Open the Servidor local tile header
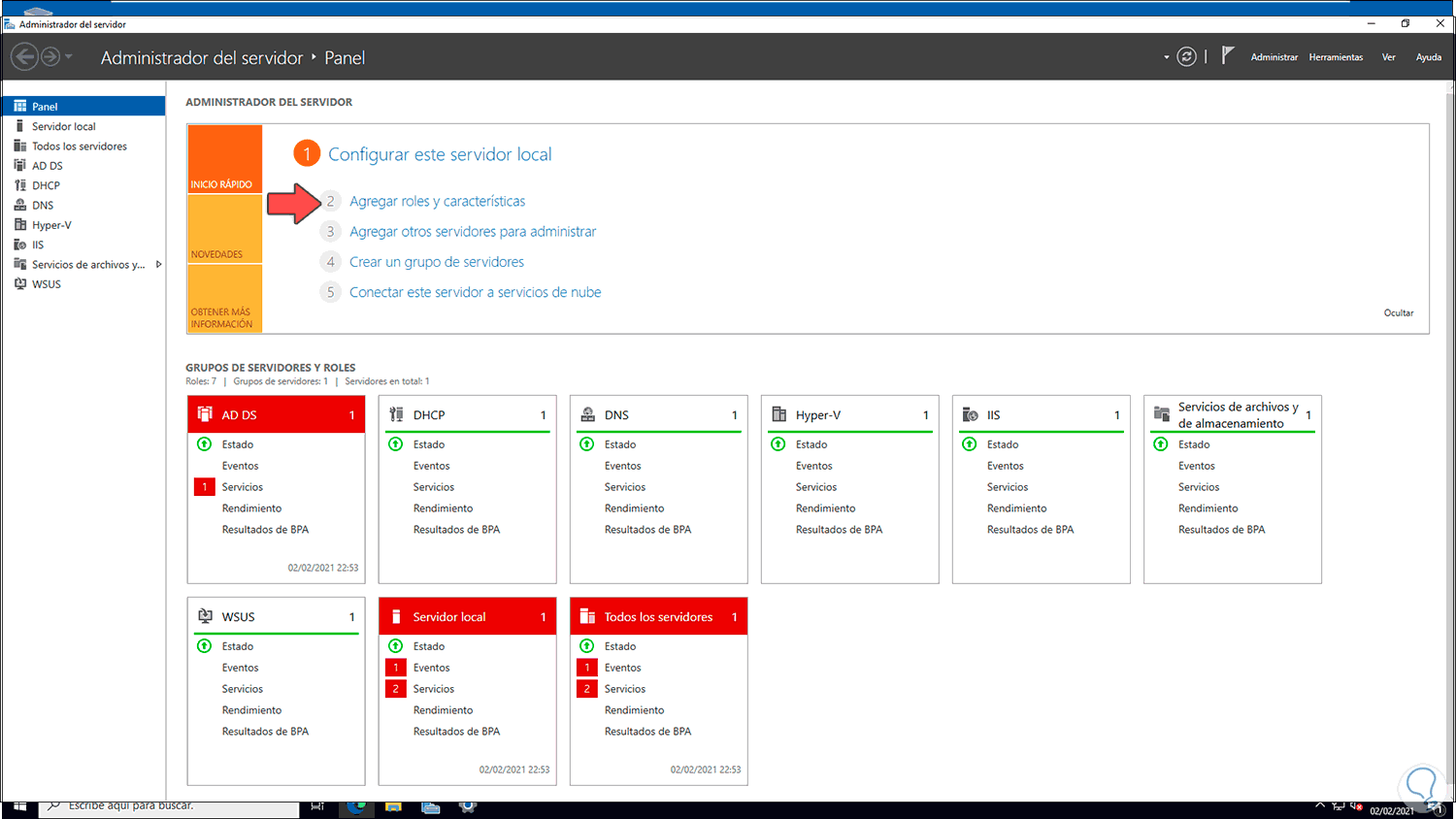 click(467, 616)
